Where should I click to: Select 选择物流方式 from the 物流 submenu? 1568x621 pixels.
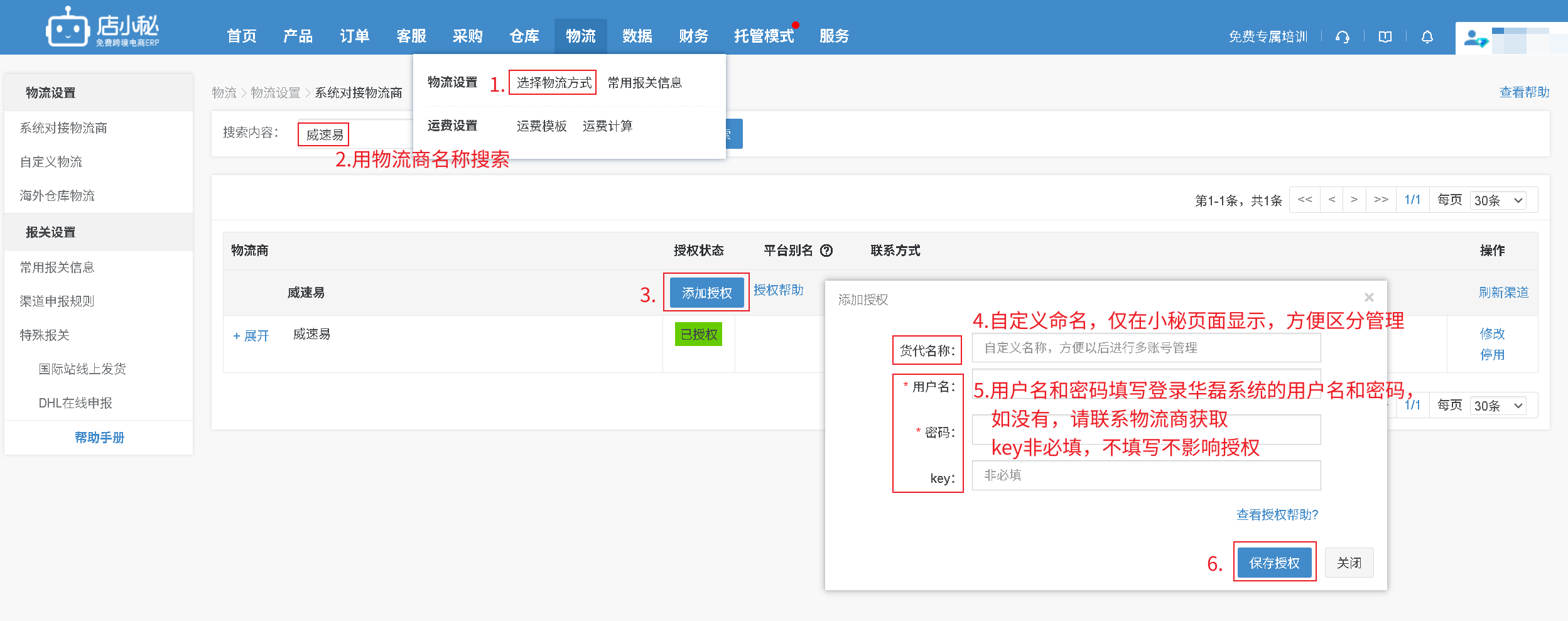pos(553,83)
